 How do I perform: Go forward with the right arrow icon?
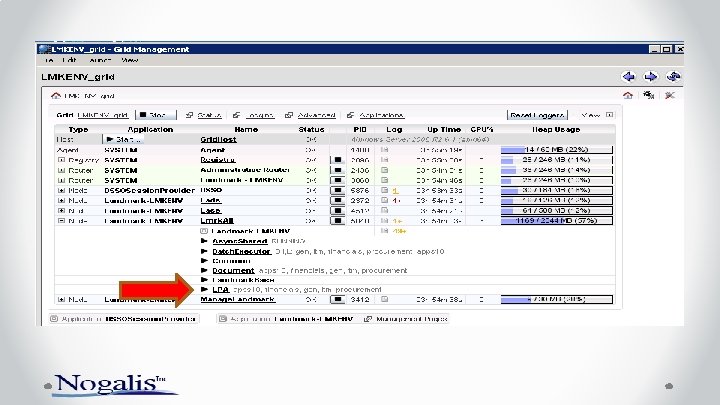click(x=650, y=77)
